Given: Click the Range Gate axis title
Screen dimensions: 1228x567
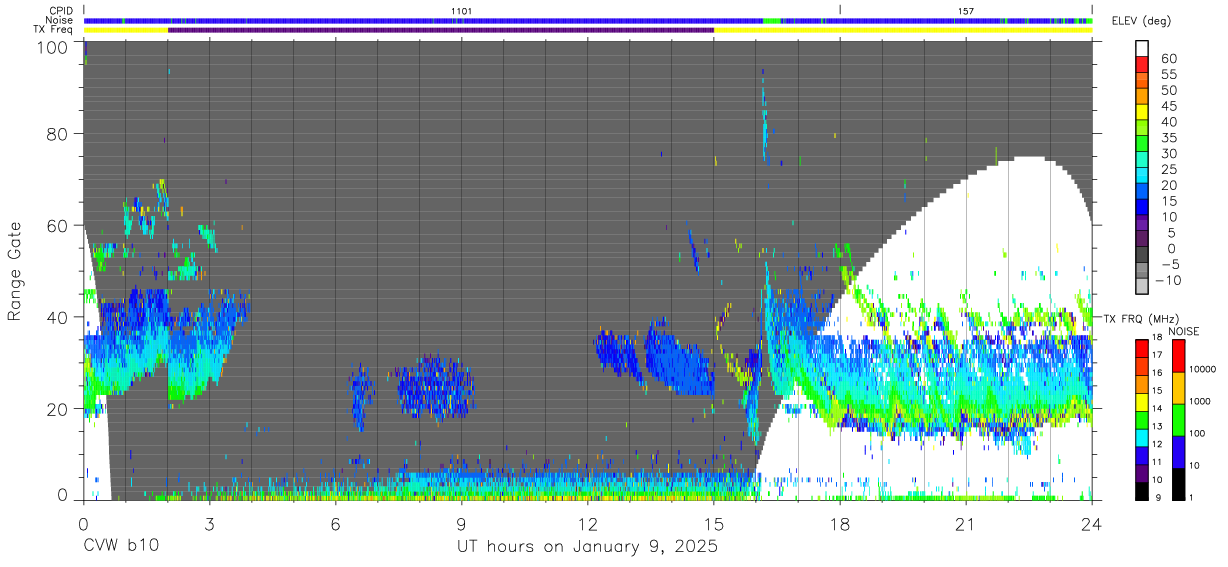Looking at the screenshot, I should pyautogui.click(x=15, y=270).
